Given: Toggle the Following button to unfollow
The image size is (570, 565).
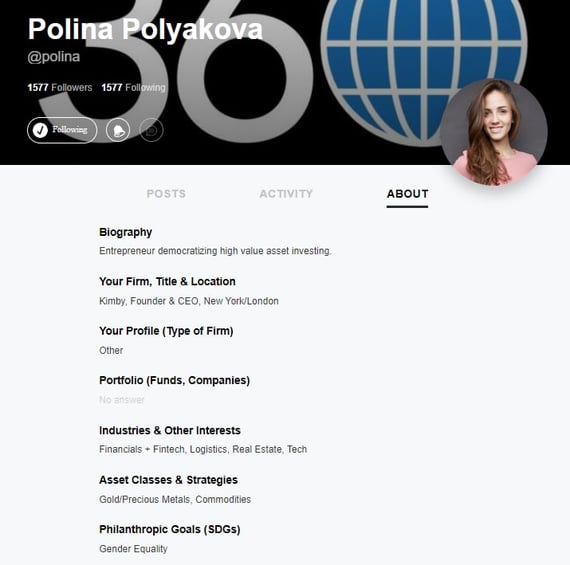Looking at the screenshot, I should tap(62, 130).
